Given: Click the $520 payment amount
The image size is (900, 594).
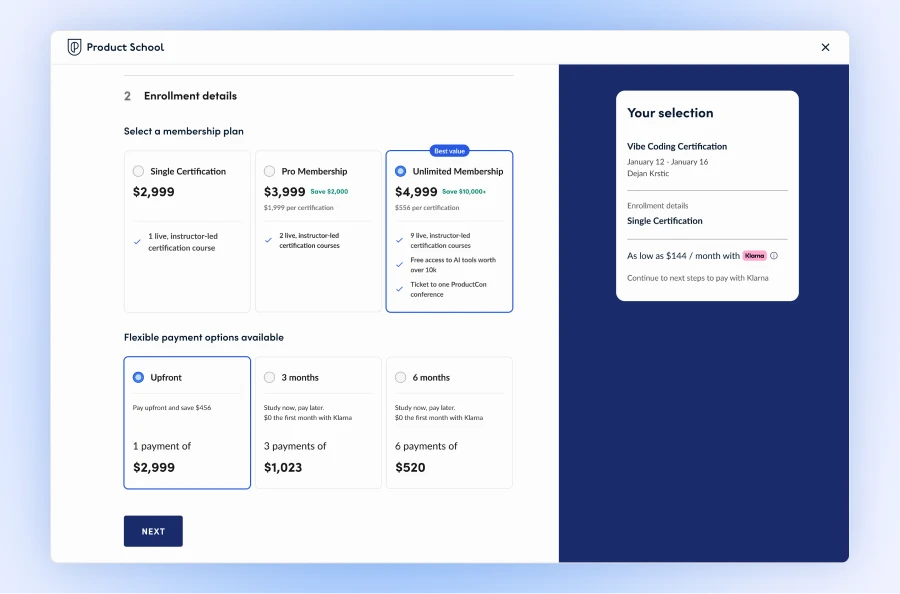Looking at the screenshot, I should (410, 467).
